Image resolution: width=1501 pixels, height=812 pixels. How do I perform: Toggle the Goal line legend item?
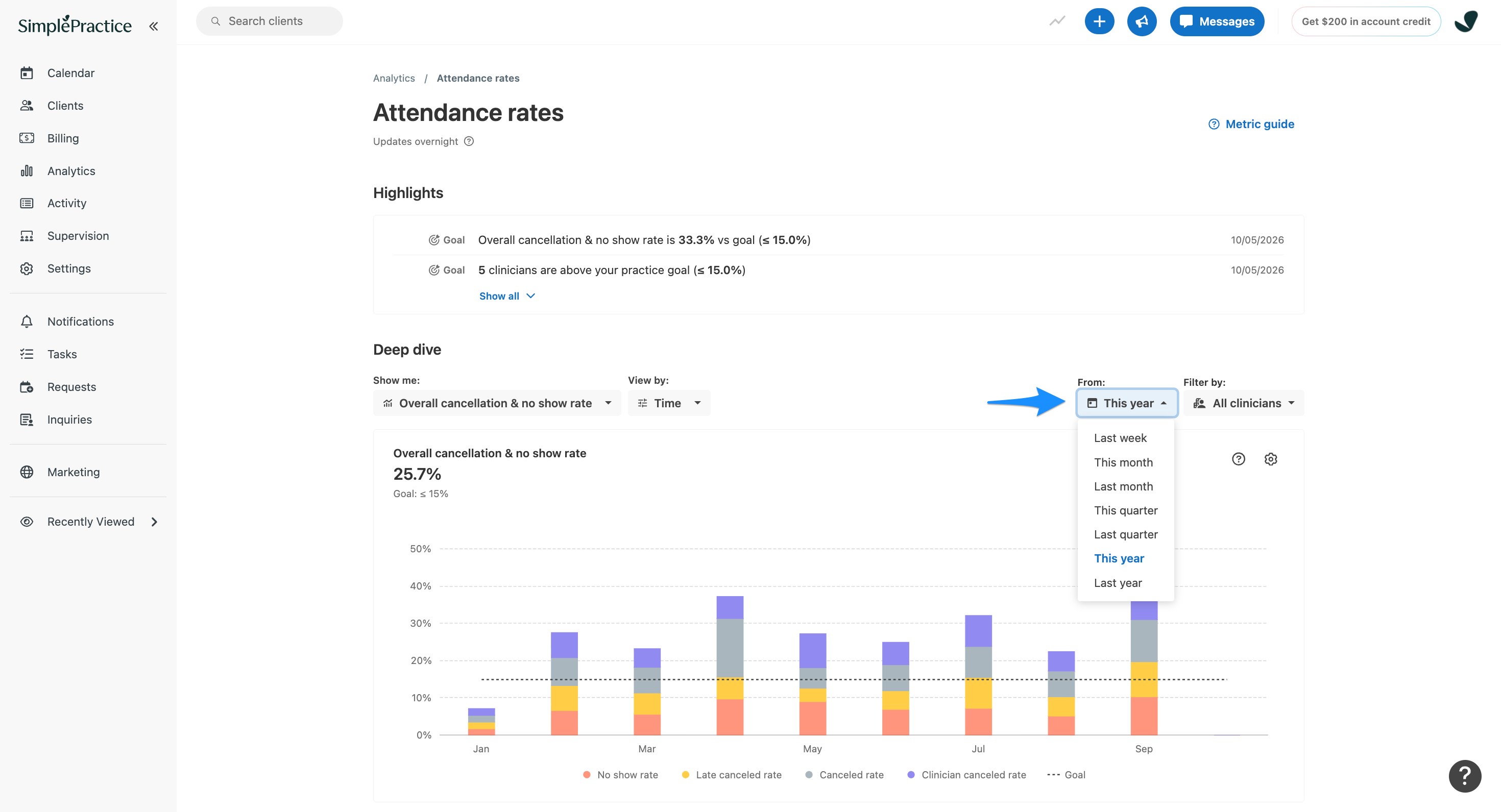tap(1067, 775)
